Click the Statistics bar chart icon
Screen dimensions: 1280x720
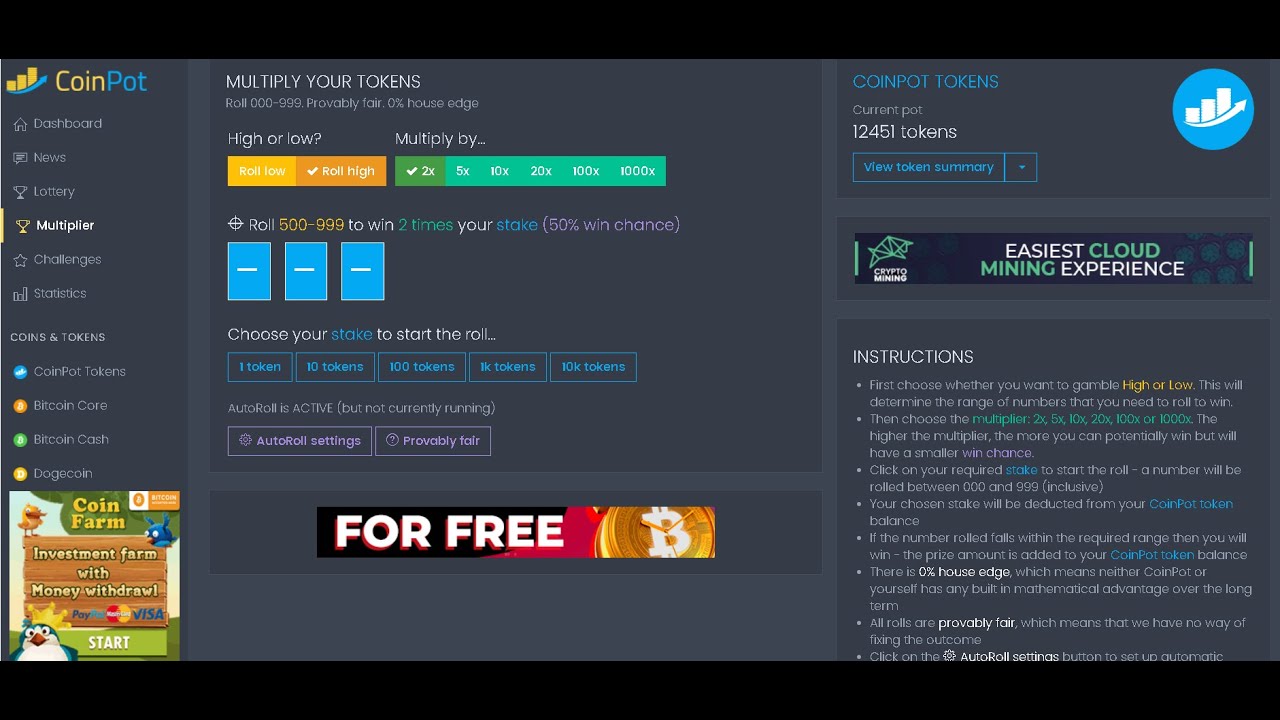point(20,294)
